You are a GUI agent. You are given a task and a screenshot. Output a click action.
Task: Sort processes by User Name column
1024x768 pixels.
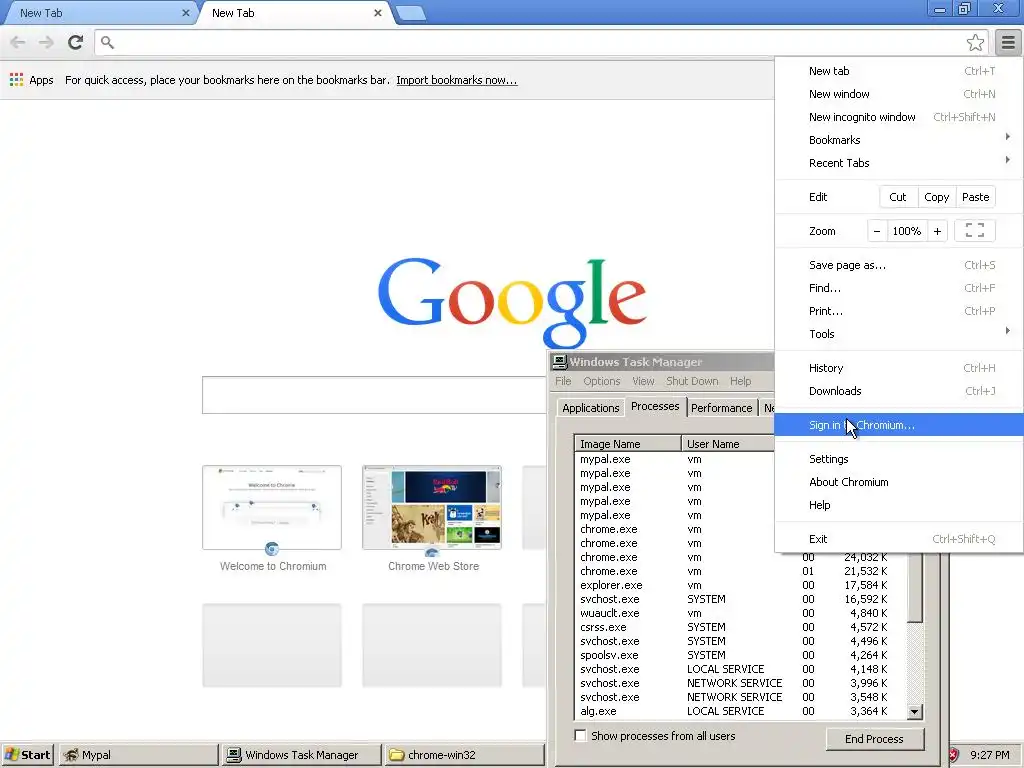[728, 443]
